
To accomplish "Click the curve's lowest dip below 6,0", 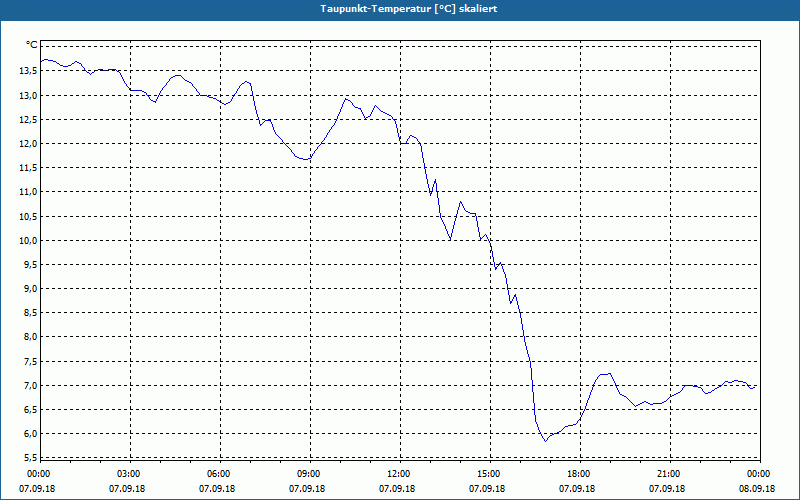I will click(545, 441).
